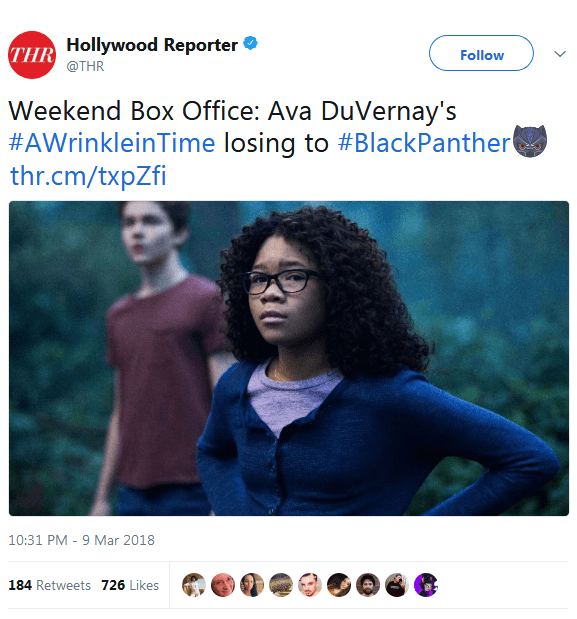Viewport: 577px width, 619px height.
Task: Open the #BlackPanther hashtag
Action: point(424,143)
